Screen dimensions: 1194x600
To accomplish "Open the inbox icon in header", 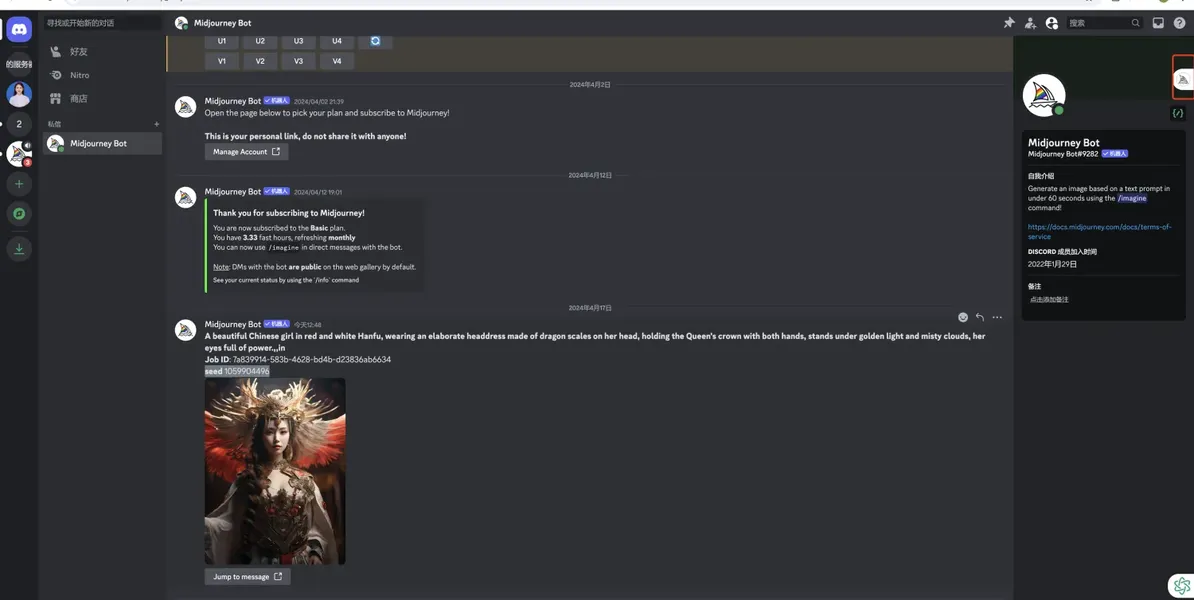I will pos(1158,23).
